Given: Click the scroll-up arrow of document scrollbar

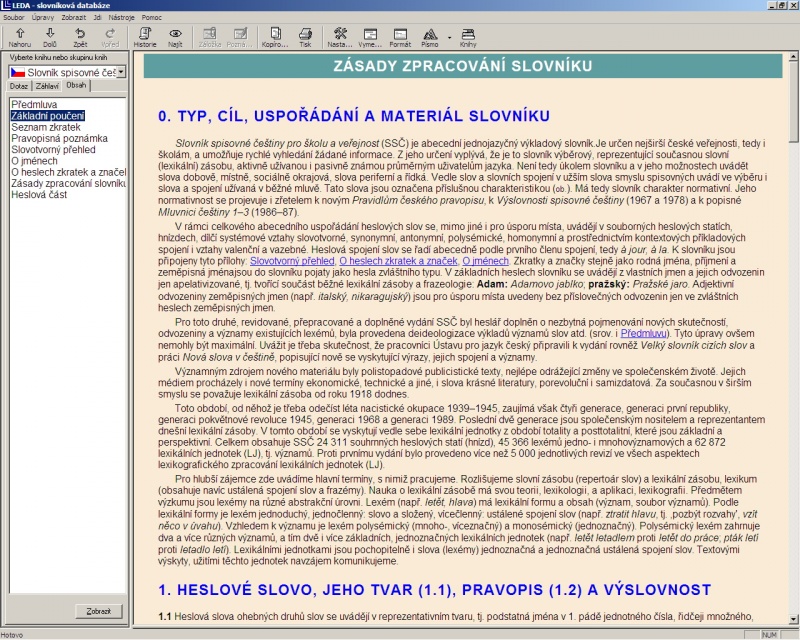Looking at the screenshot, I should pyautogui.click(x=793, y=56).
